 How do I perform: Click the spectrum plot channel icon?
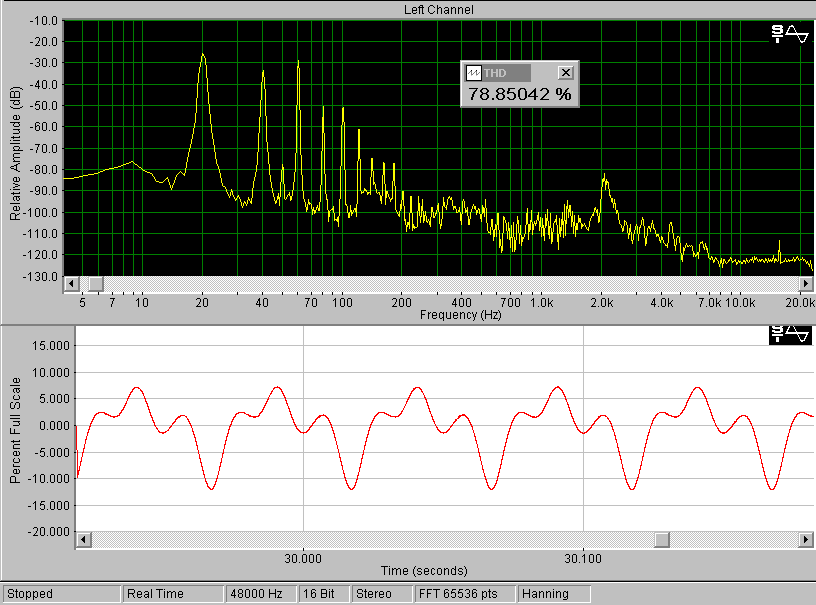coord(789,34)
